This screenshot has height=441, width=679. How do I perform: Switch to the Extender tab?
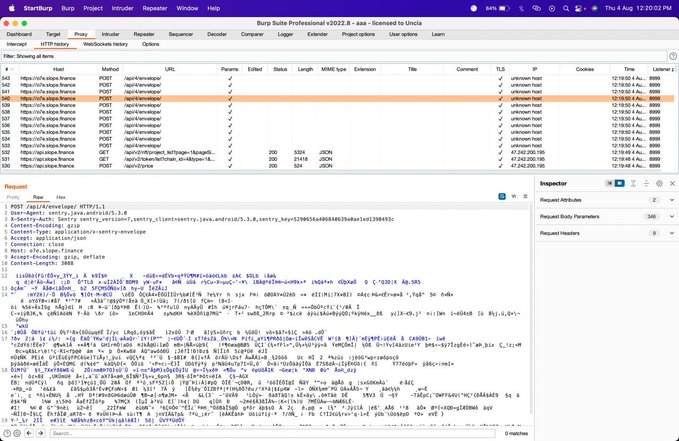tap(317, 34)
